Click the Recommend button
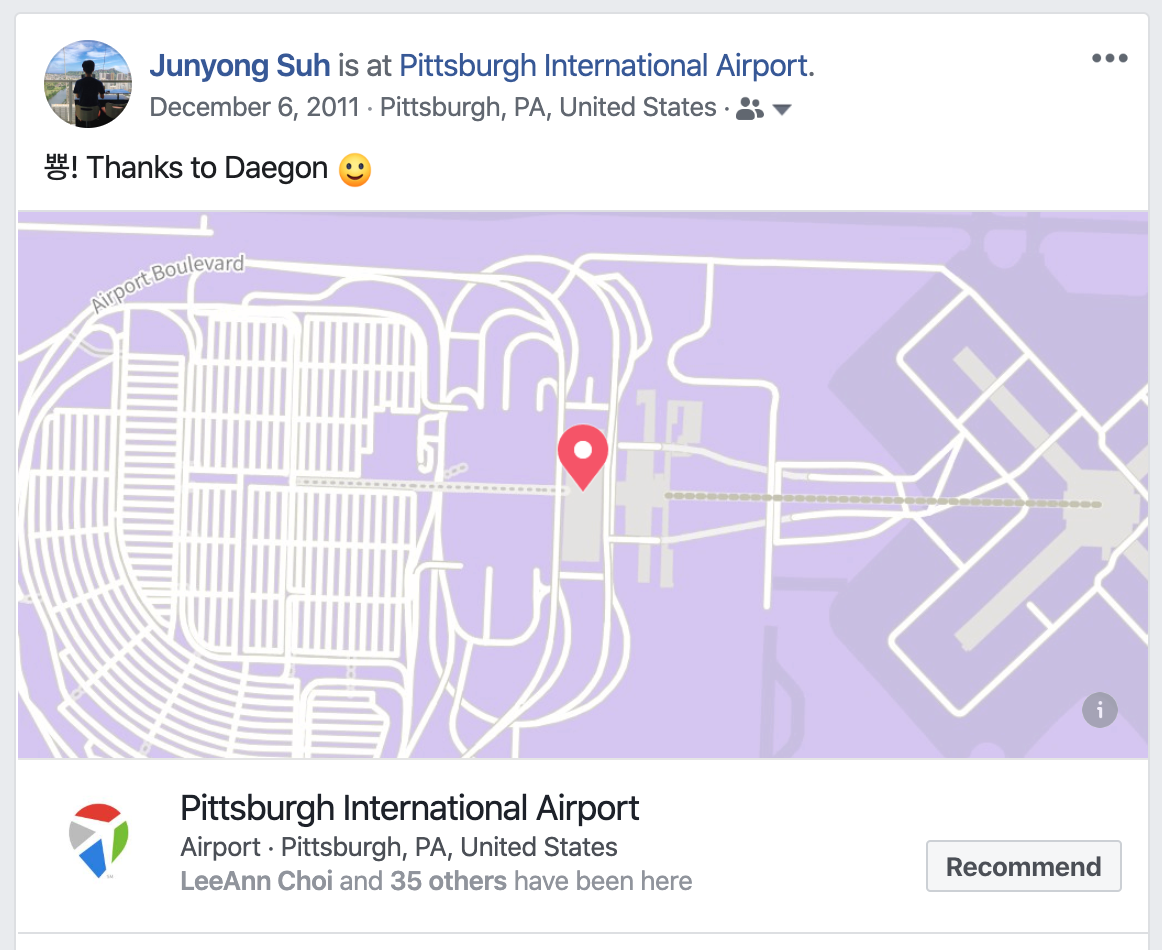Image resolution: width=1162 pixels, height=950 pixels. (1023, 866)
